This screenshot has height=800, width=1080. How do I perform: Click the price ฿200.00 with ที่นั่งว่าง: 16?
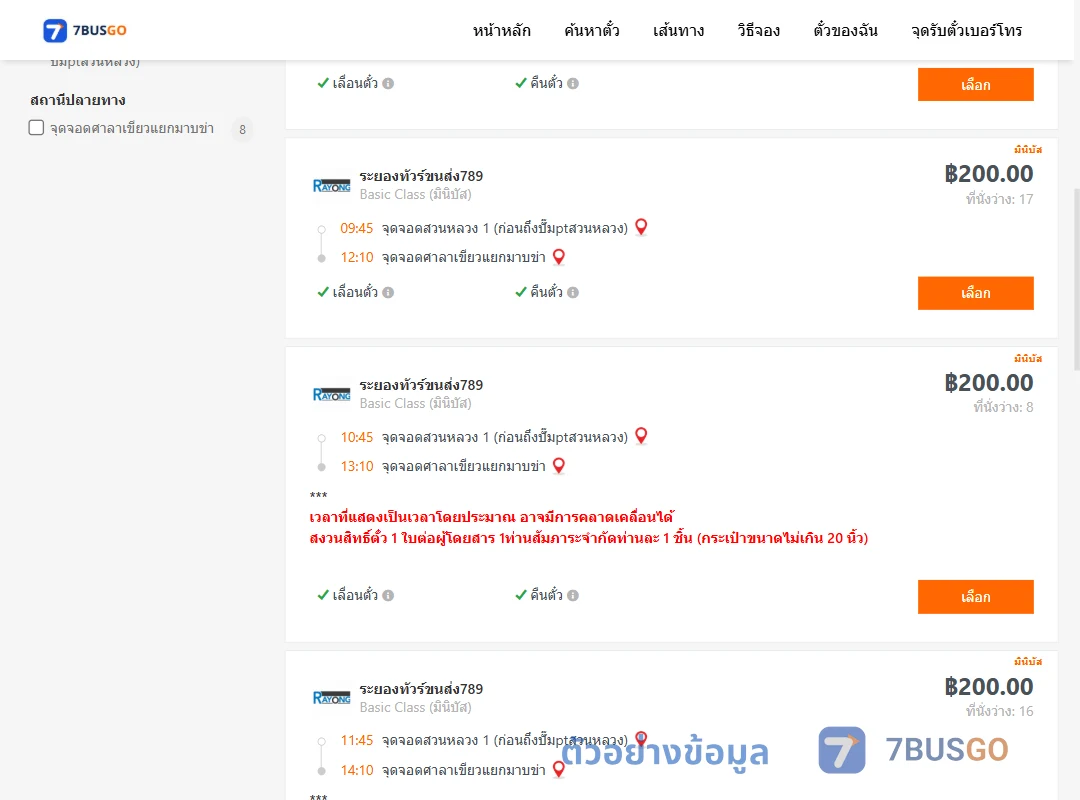(x=988, y=686)
